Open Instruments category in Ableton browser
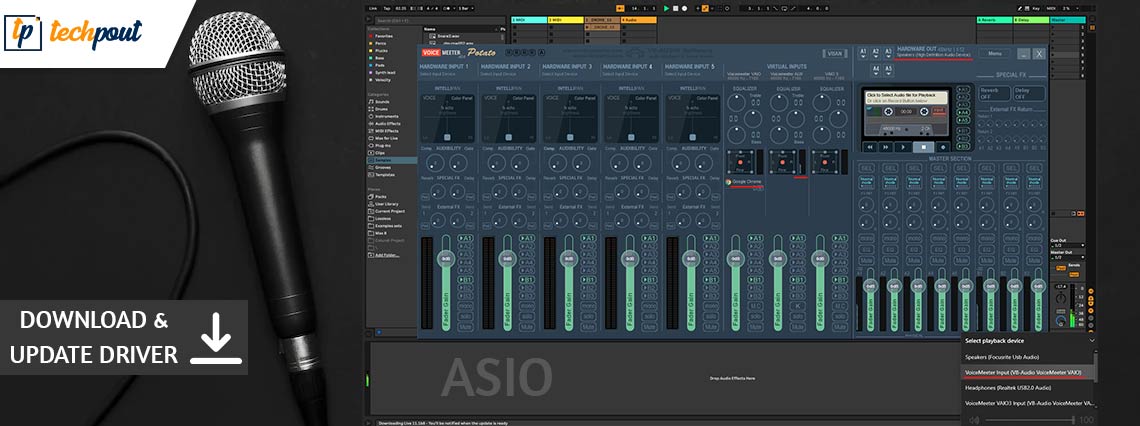Screen dimensions: 1140x426 [385, 116]
